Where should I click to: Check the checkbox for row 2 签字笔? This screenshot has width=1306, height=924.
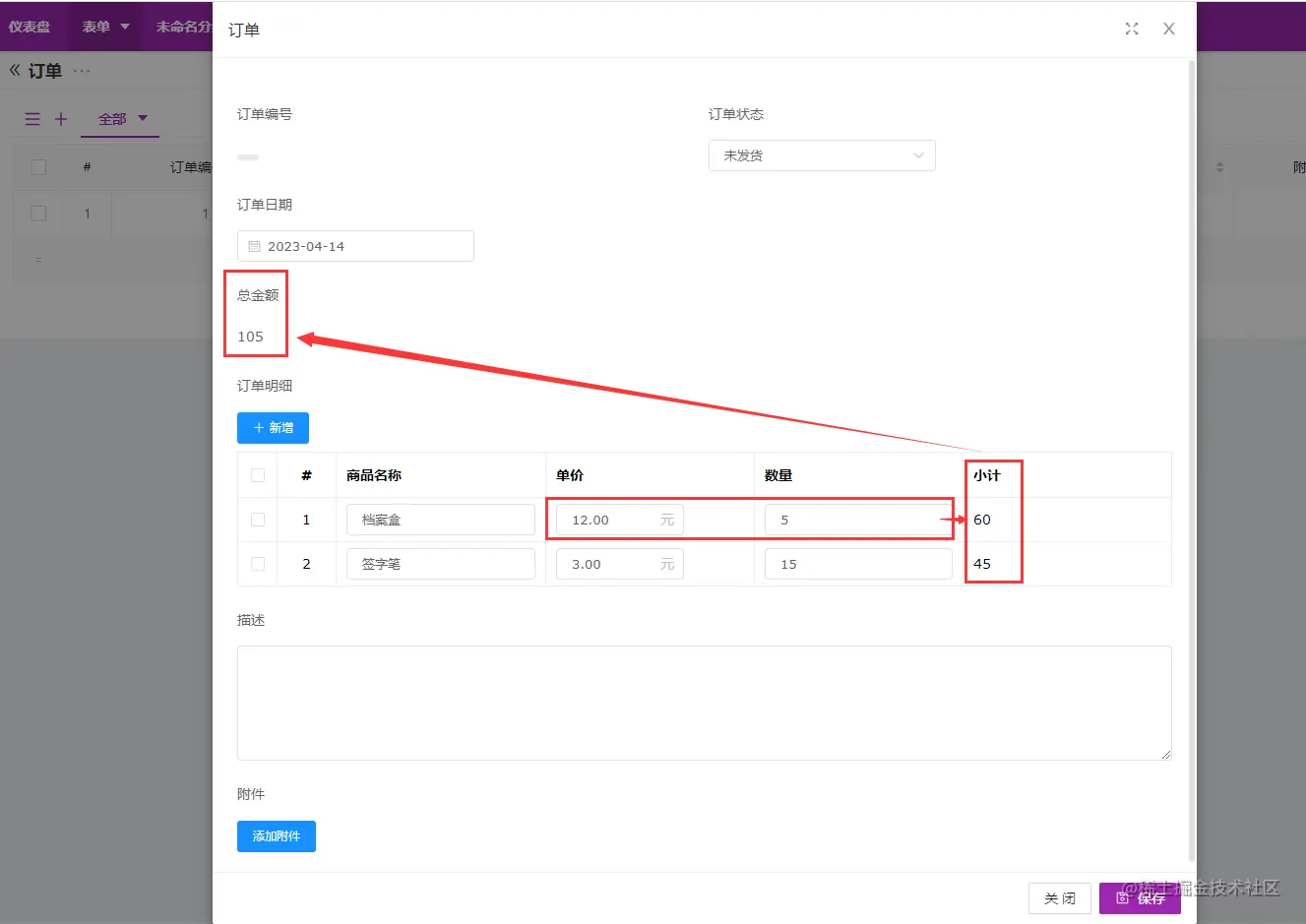click(258, 564)
